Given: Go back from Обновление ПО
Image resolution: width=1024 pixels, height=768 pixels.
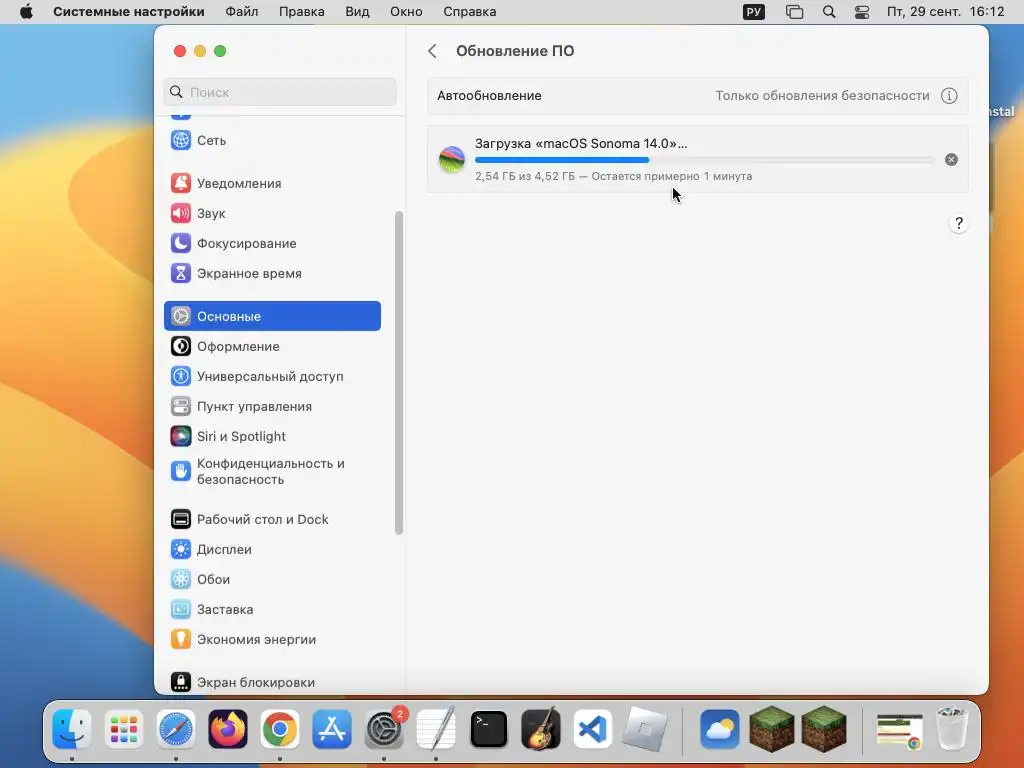Looking at the screenshot, I should (432, 51).
